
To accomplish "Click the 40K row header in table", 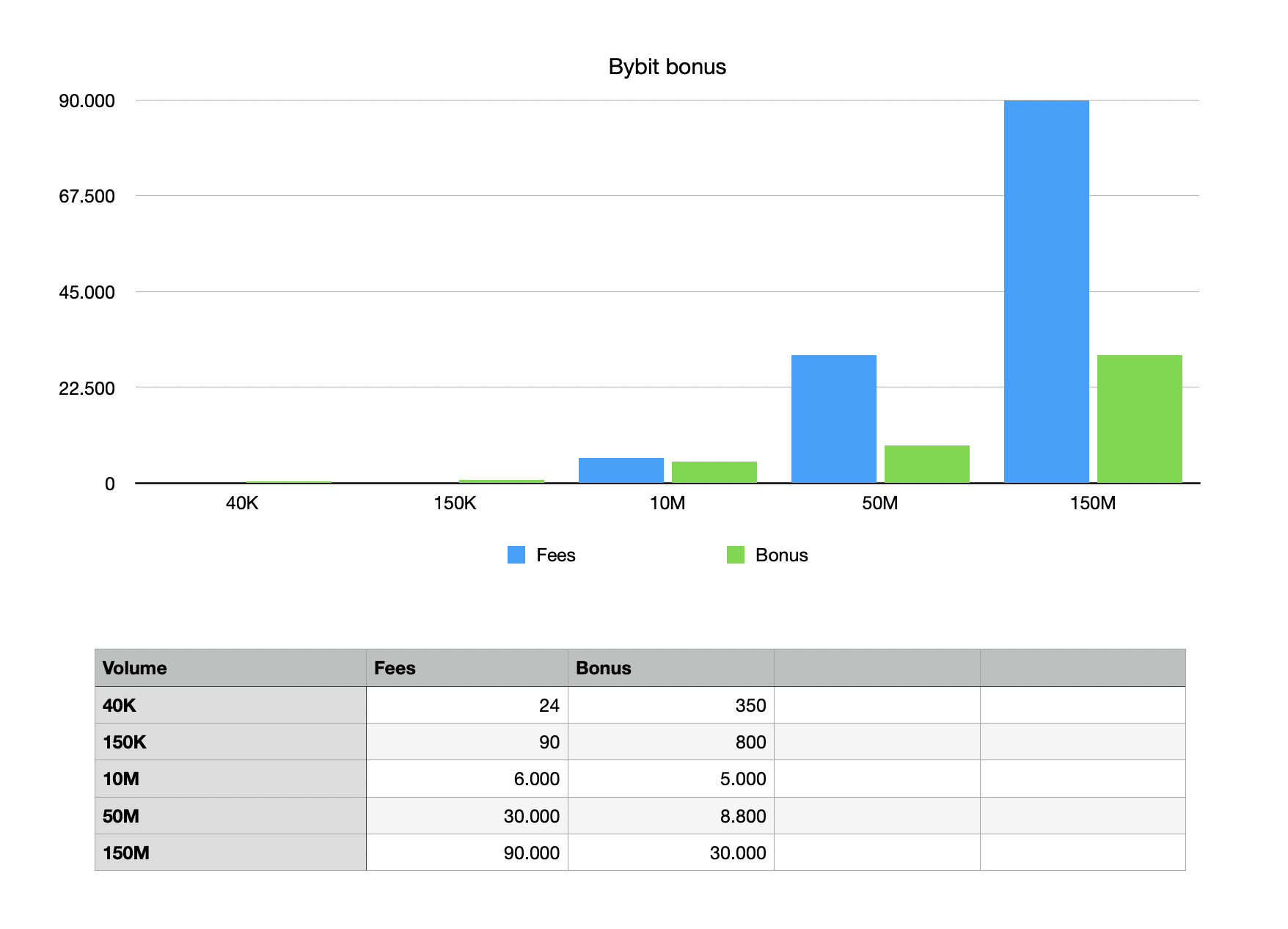I will (x=230, y=705).
